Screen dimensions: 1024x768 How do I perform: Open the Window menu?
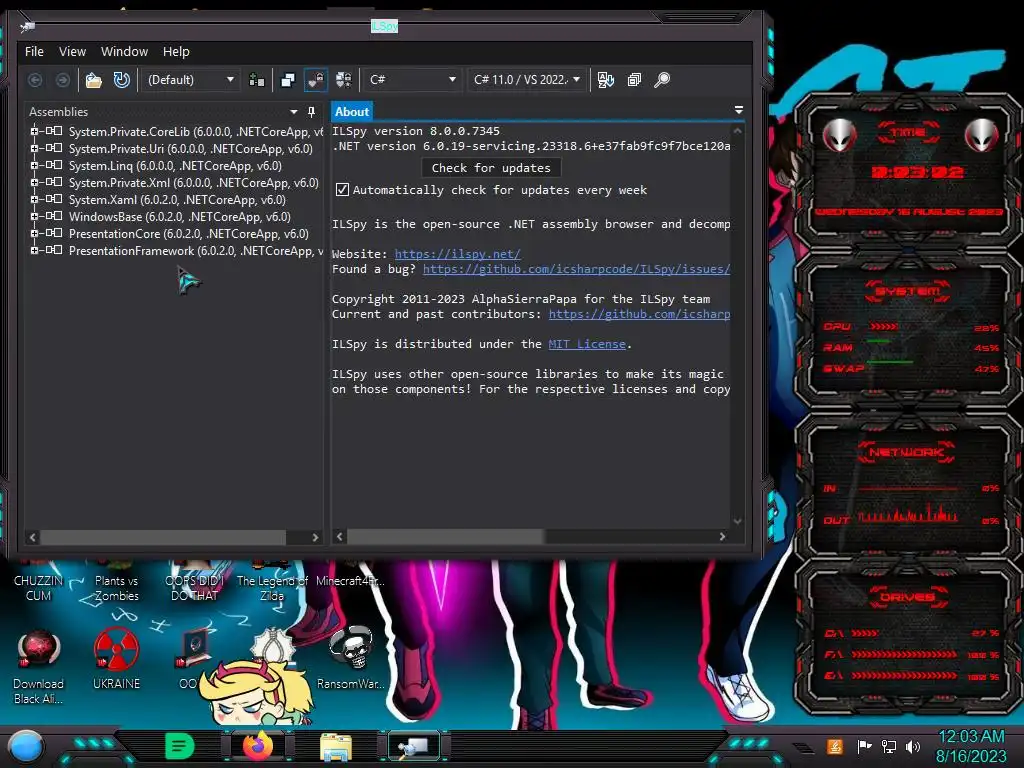[124, 52]
